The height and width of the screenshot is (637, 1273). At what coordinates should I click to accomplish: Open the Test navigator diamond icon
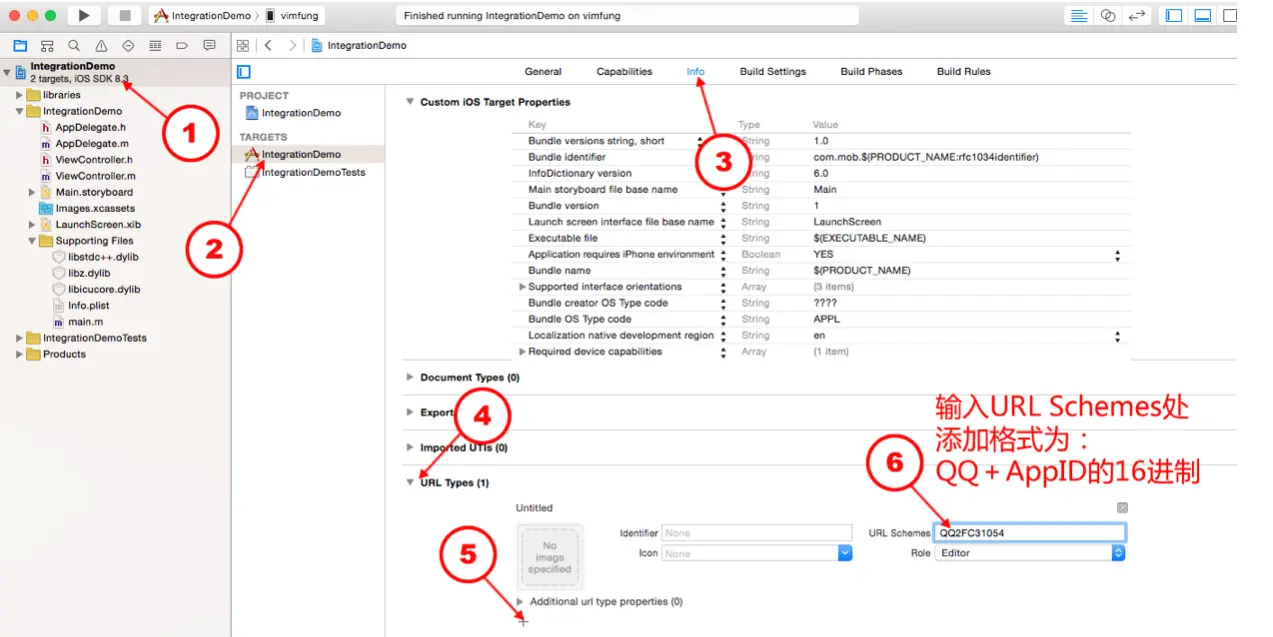click(128, 46)
